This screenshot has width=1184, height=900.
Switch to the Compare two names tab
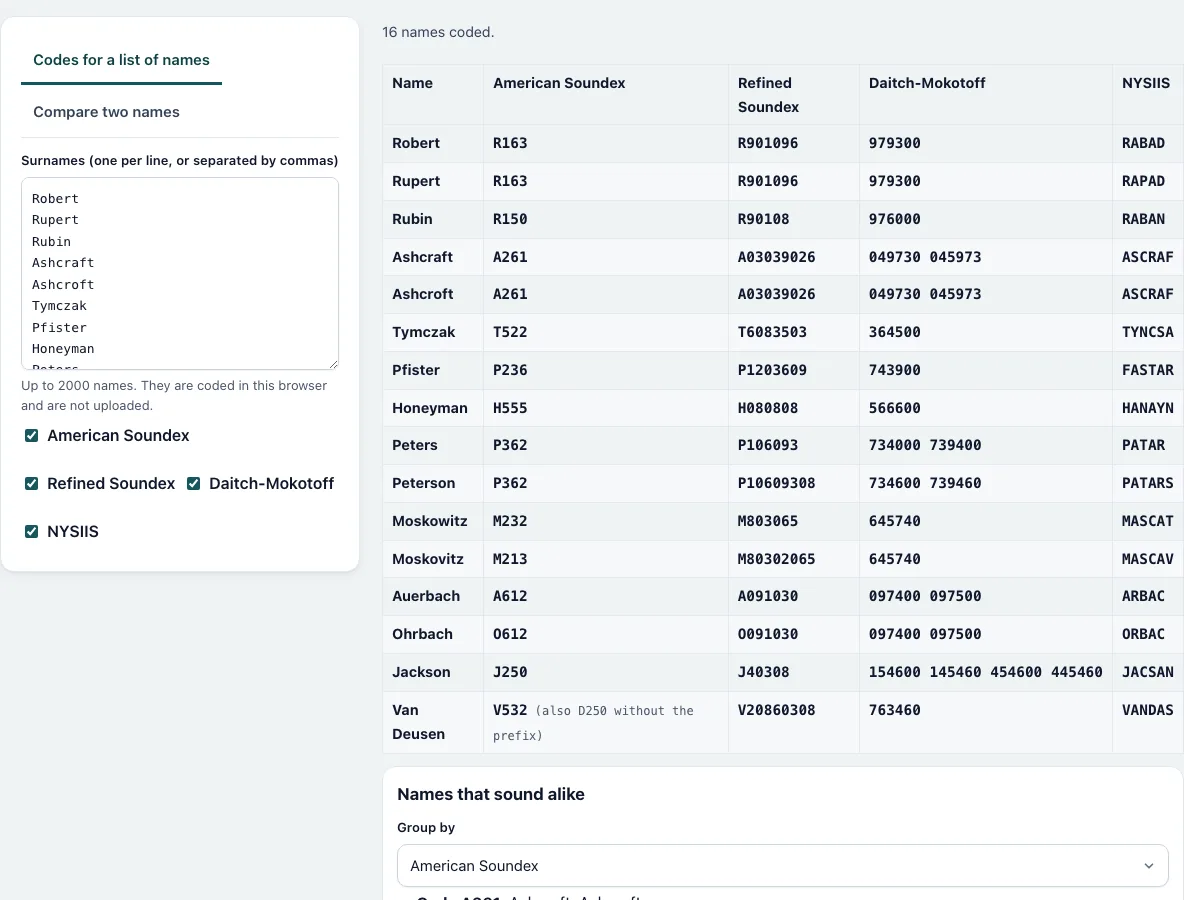[106, 112]
